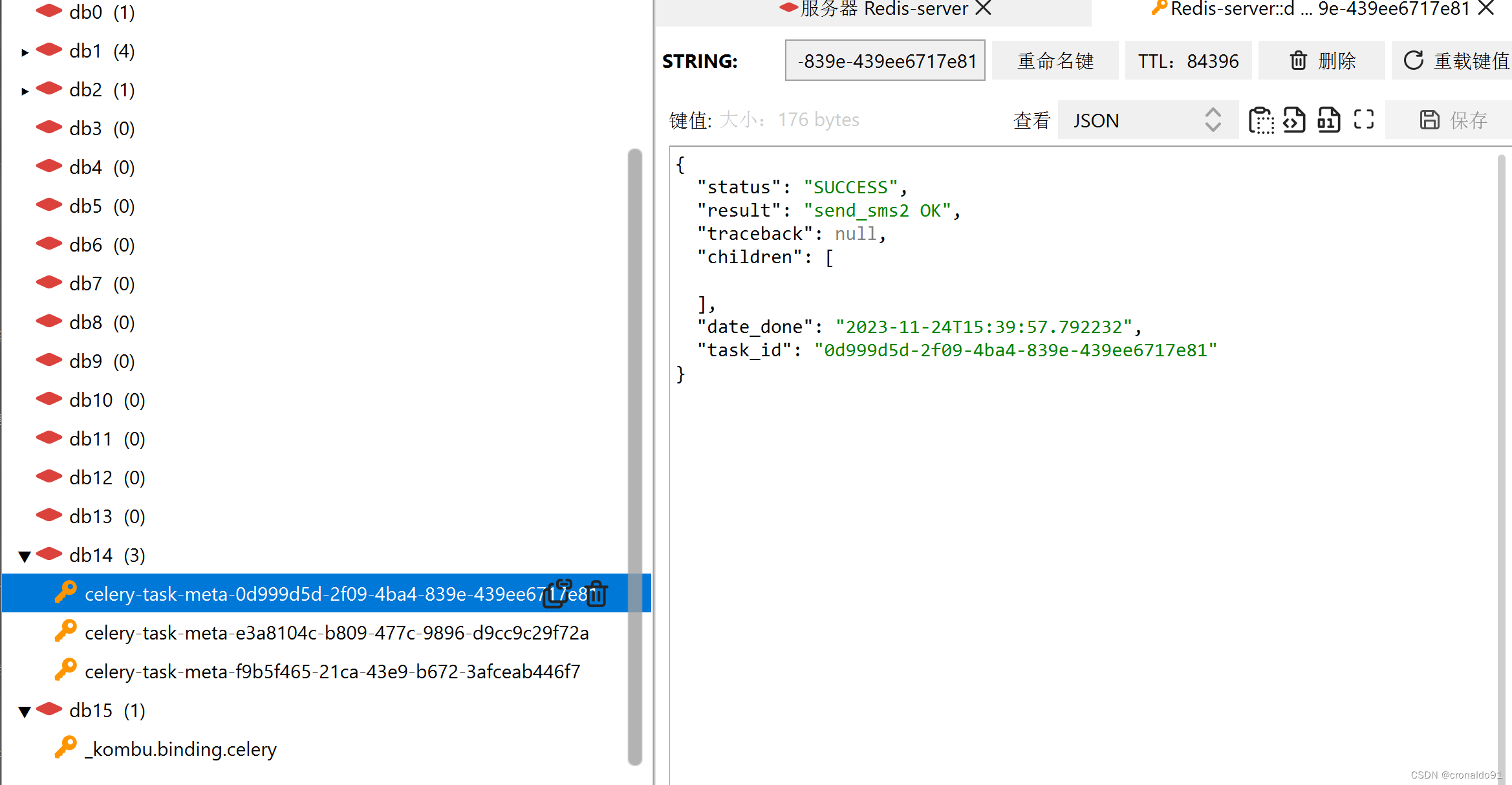Select database db12 (0)
1512x785 pixels.
point(107,478)
